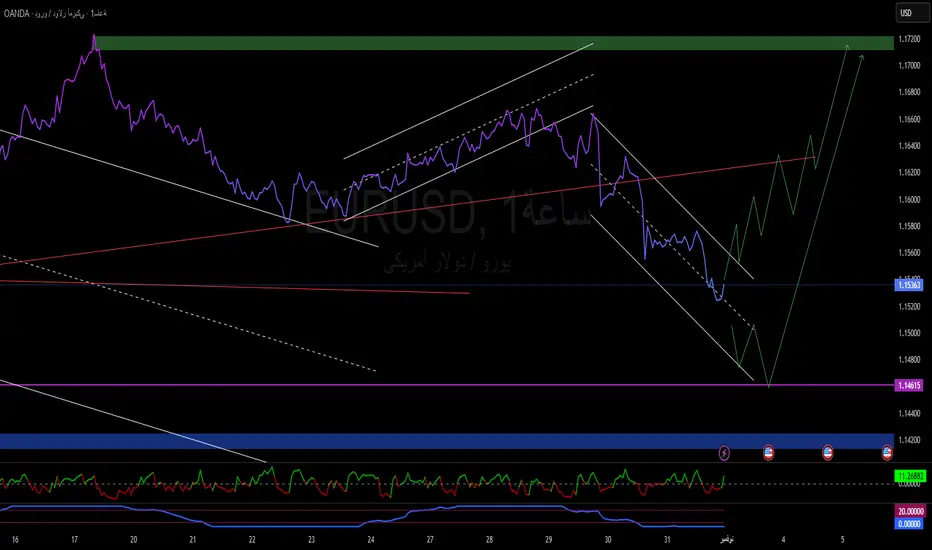Click the 1.17200 price axis label
The image size is (932, 550).
(909, 39)
